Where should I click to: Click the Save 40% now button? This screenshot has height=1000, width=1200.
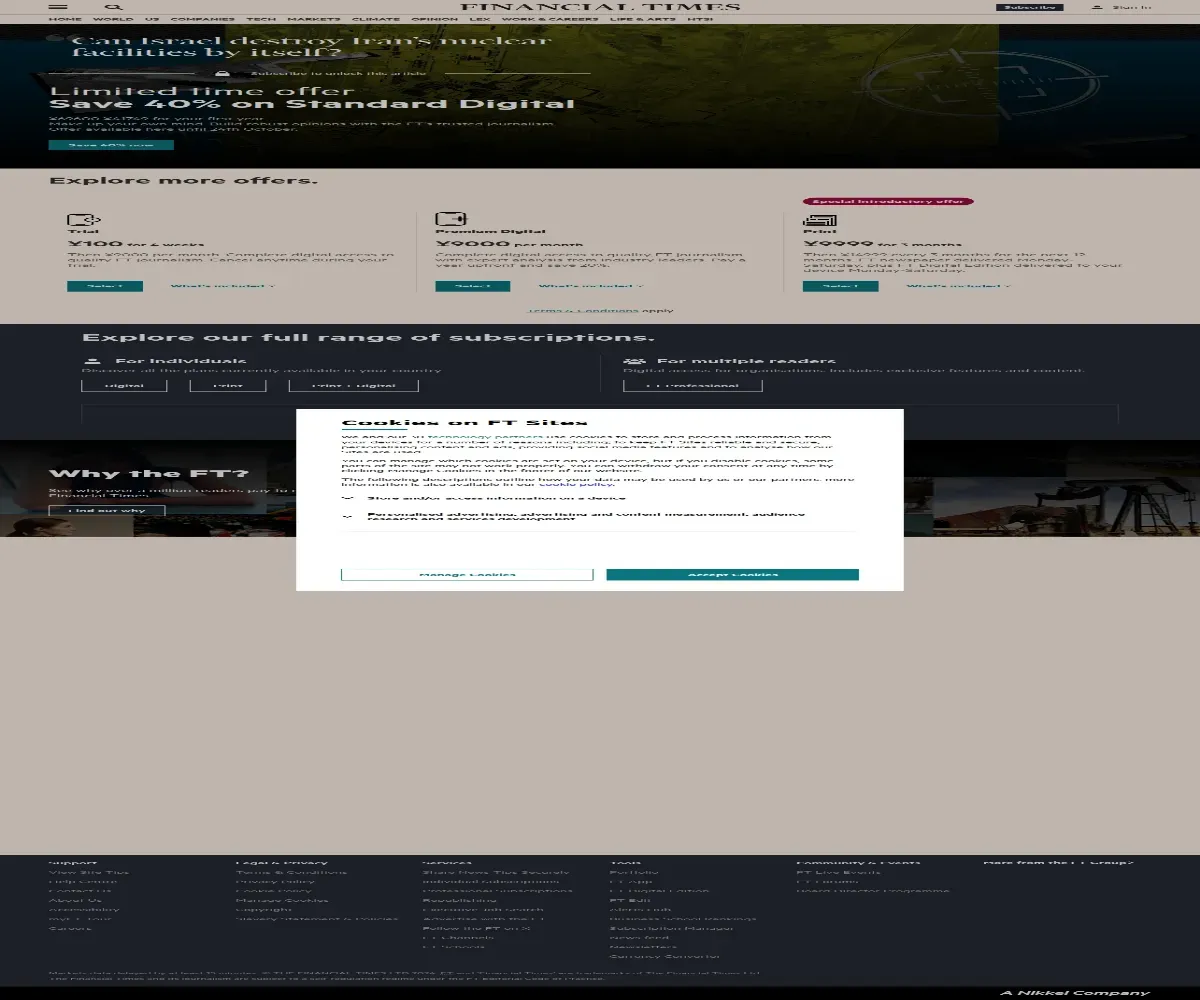click(111, 145)
